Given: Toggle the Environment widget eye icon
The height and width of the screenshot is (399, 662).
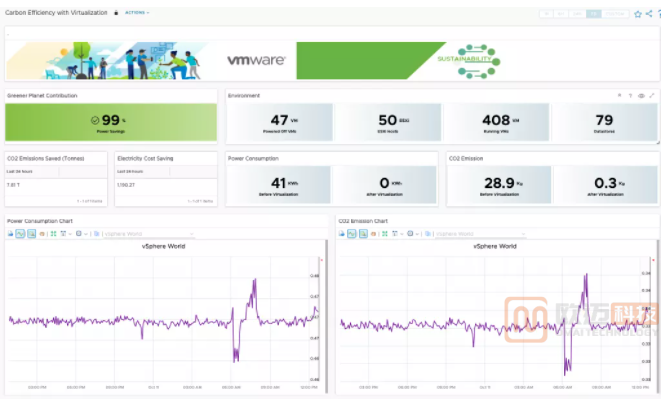Looking at the screenshot, I should point(641,96).
